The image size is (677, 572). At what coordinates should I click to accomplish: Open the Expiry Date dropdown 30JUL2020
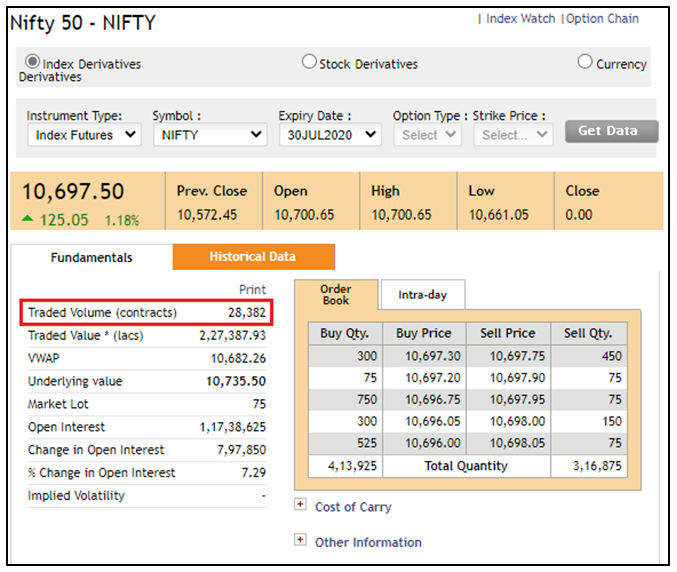330,135
